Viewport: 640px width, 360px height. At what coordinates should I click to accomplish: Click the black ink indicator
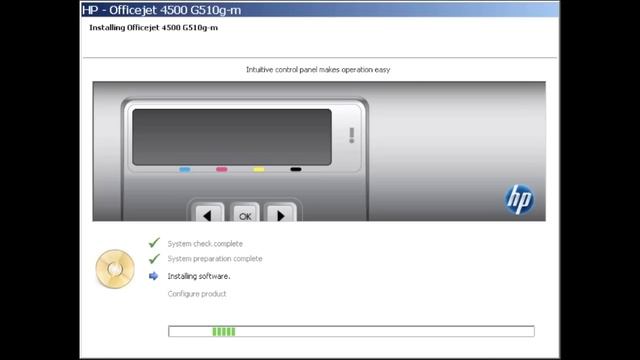click(x=296, y=169)
